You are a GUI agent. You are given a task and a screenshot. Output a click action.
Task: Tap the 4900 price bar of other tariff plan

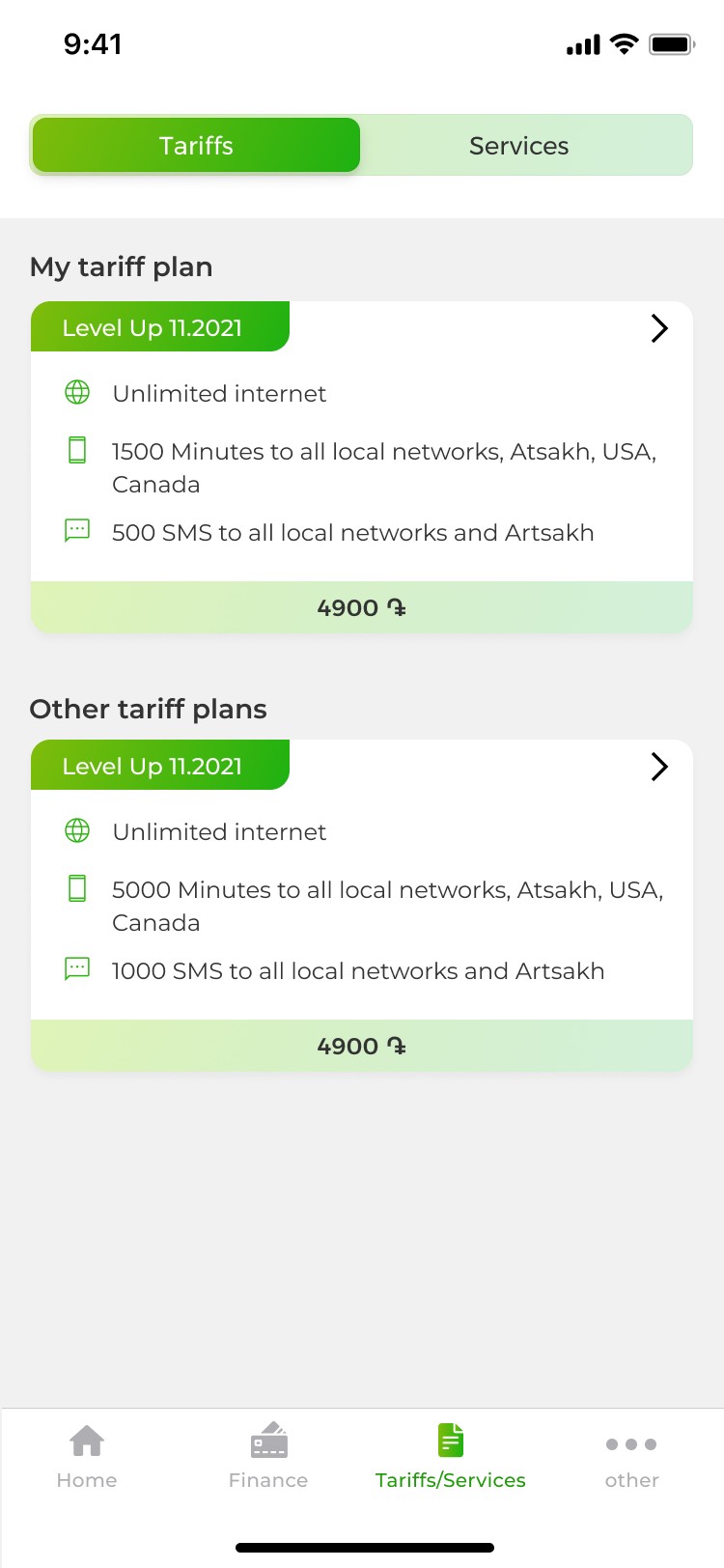[x=362, y=1046]
